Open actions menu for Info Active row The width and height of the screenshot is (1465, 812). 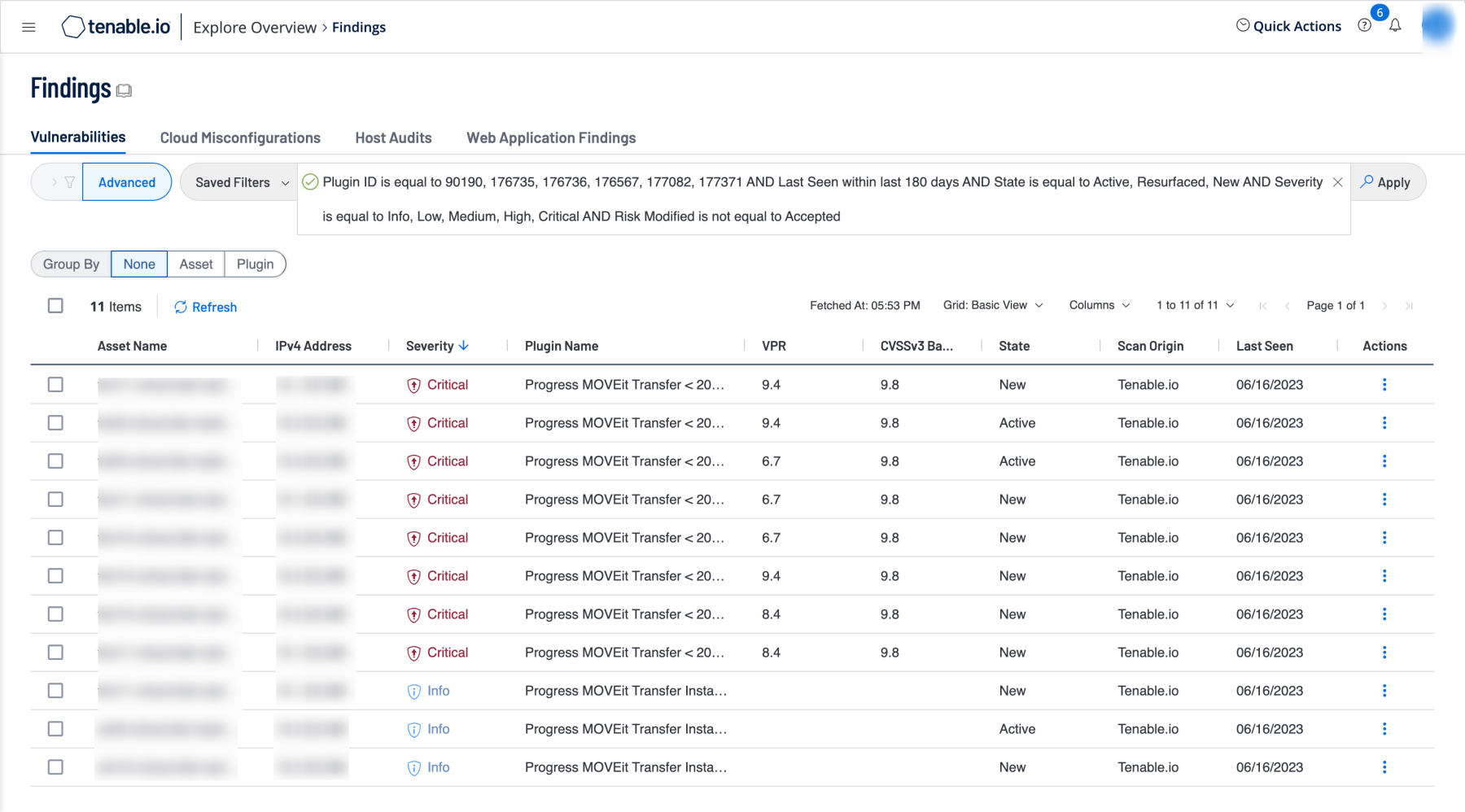[x=1384, y=729]
